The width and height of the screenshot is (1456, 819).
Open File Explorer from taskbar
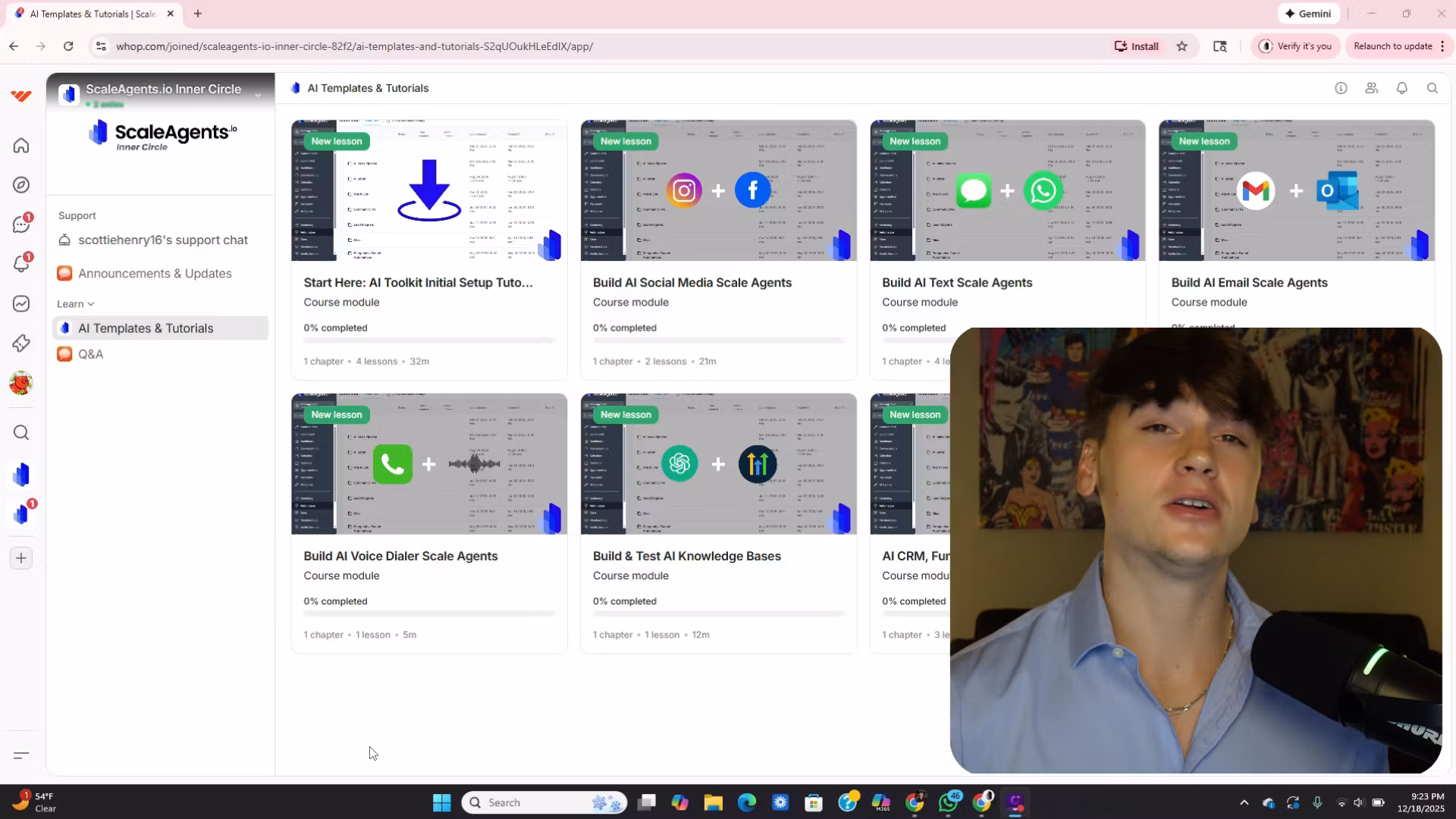tap(713, 802)
